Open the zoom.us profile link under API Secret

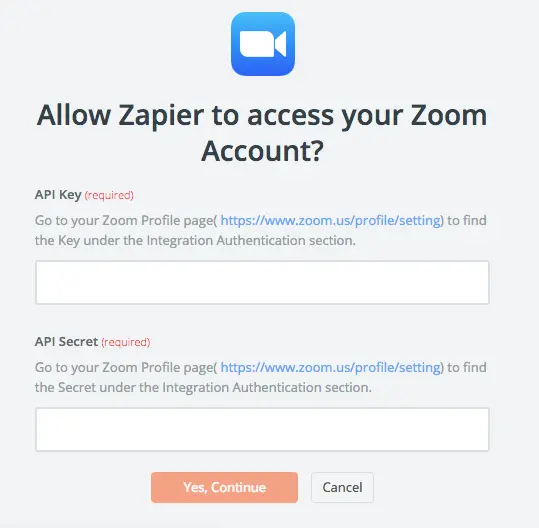pyautogui.click(x=330, y=367)
